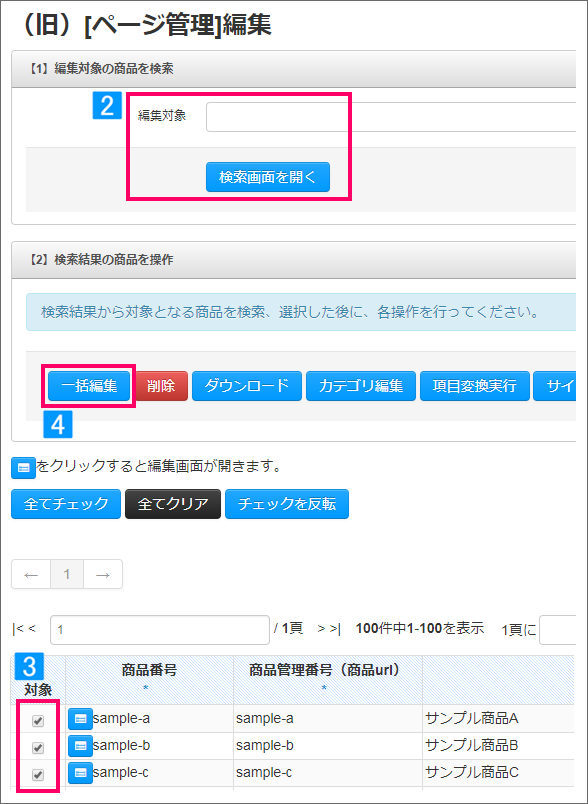Screen dimensions: 588x804
Task: Click the 検索画面を開く button
Action: click(x=268, y=177)
